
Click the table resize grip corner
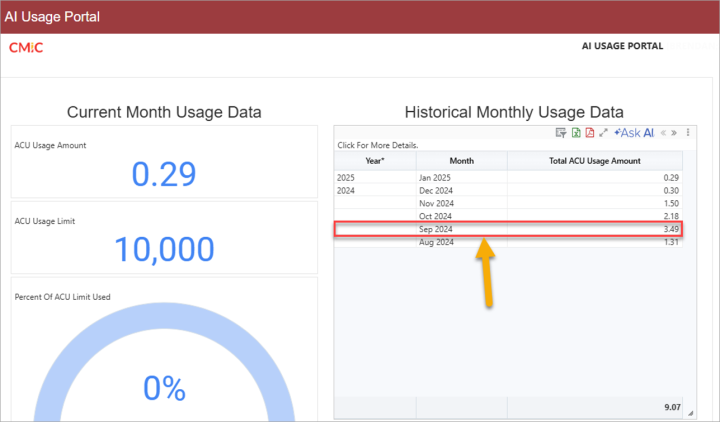tap(690, 413)
